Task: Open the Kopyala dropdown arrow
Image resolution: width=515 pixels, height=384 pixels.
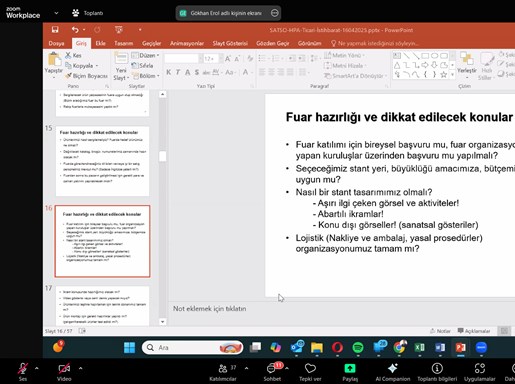Action: click(x=97, y=66)
